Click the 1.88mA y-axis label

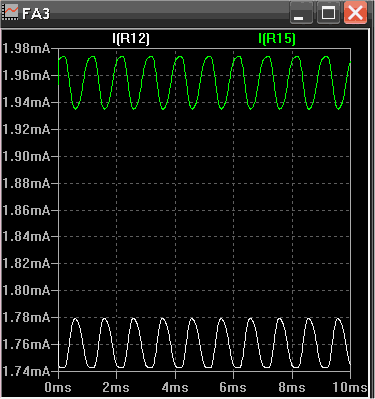(x=26, y=183)
